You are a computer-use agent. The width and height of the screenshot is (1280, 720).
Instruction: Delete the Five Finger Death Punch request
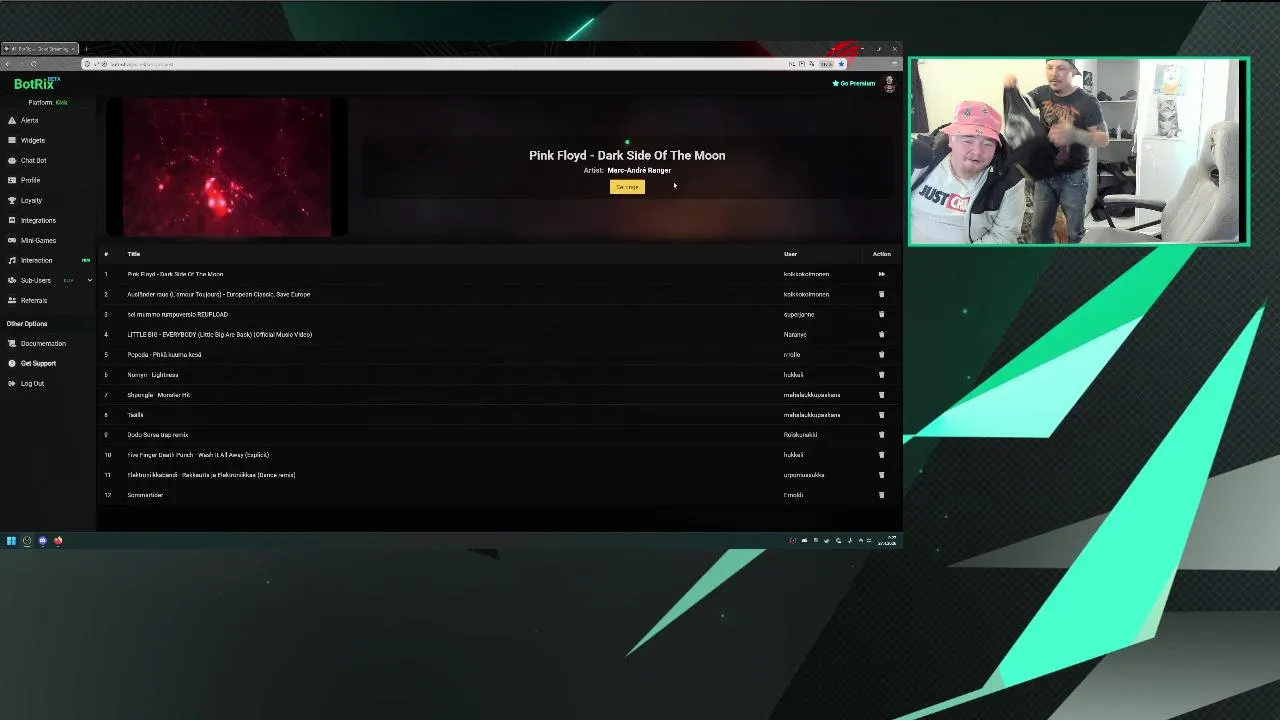pos(881,454)
